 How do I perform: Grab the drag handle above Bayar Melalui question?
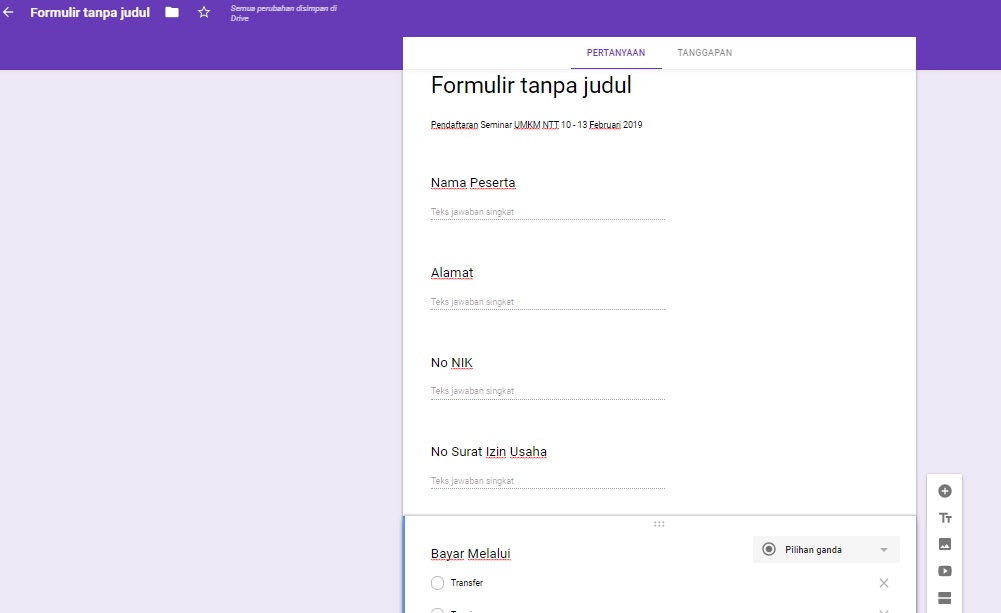(659, 523)
